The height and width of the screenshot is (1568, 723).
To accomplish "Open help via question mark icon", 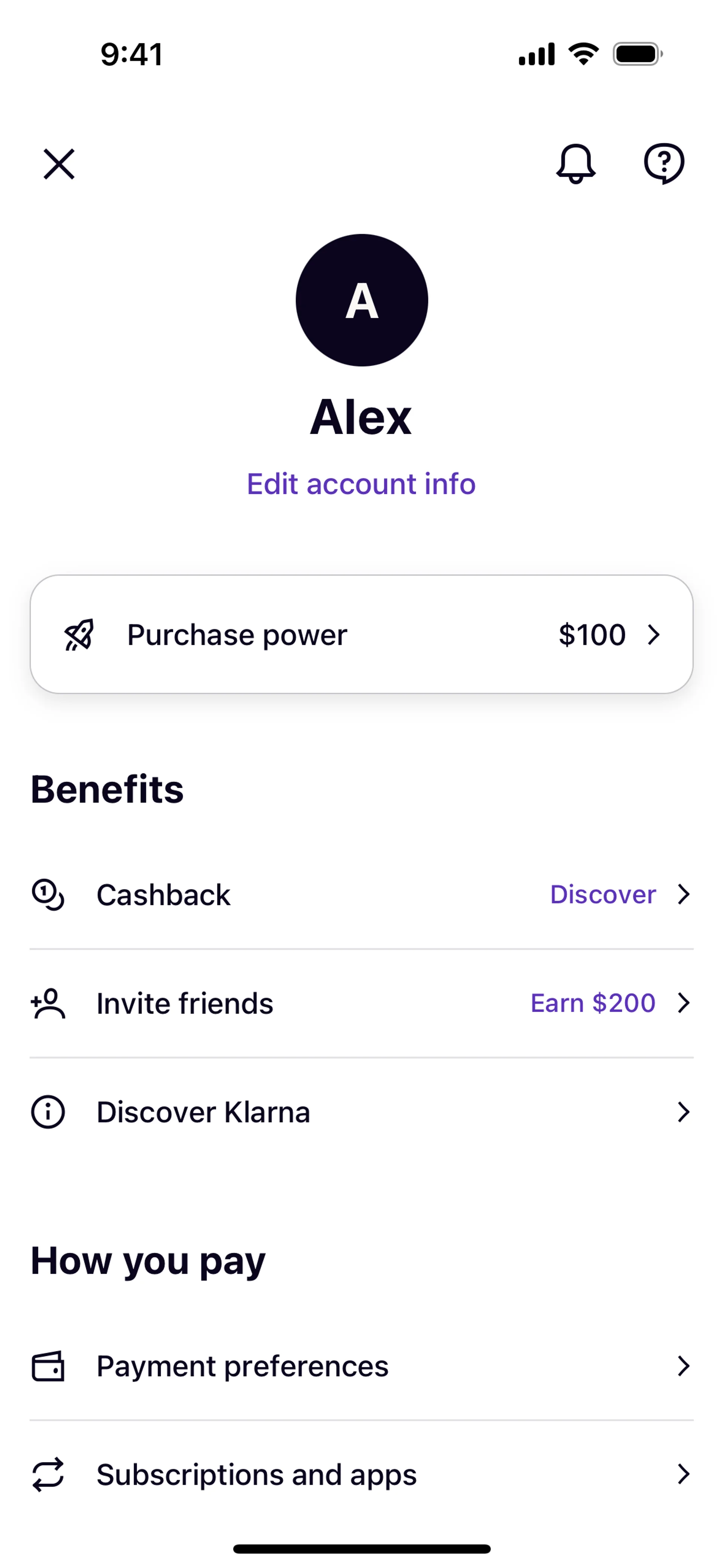I will (664, 163).
